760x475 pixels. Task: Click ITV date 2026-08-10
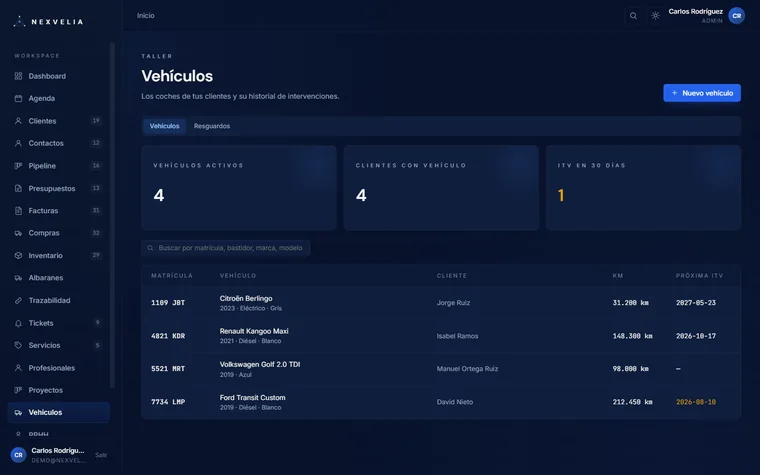tap(696, 402)
